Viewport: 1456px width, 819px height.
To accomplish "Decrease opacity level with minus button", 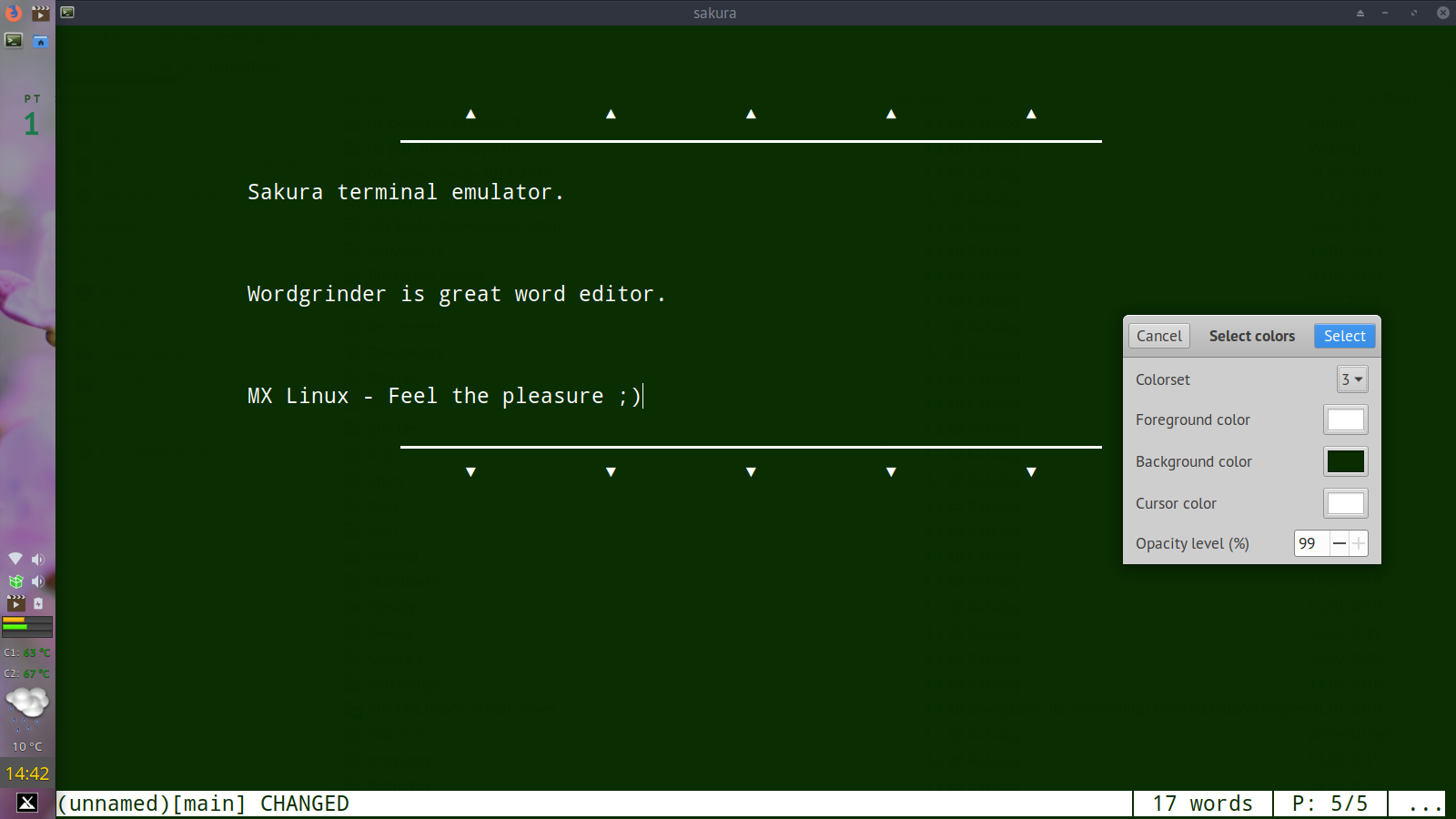I will (x=1340, y=543).
